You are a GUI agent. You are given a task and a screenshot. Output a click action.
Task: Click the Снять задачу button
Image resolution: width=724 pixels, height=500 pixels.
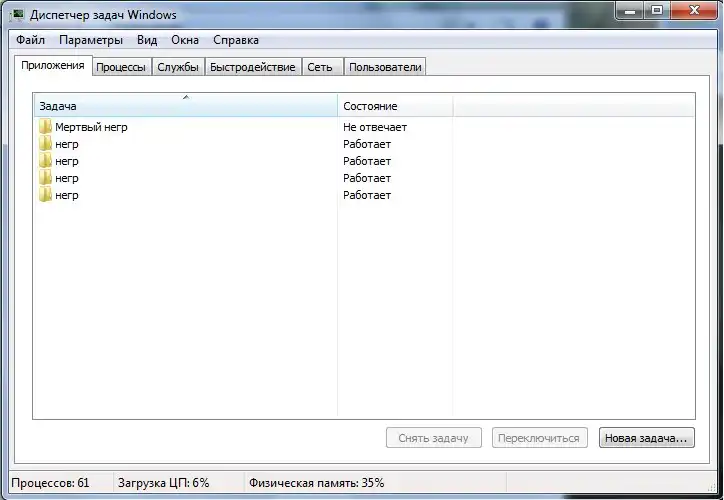[x=434, y=438]
